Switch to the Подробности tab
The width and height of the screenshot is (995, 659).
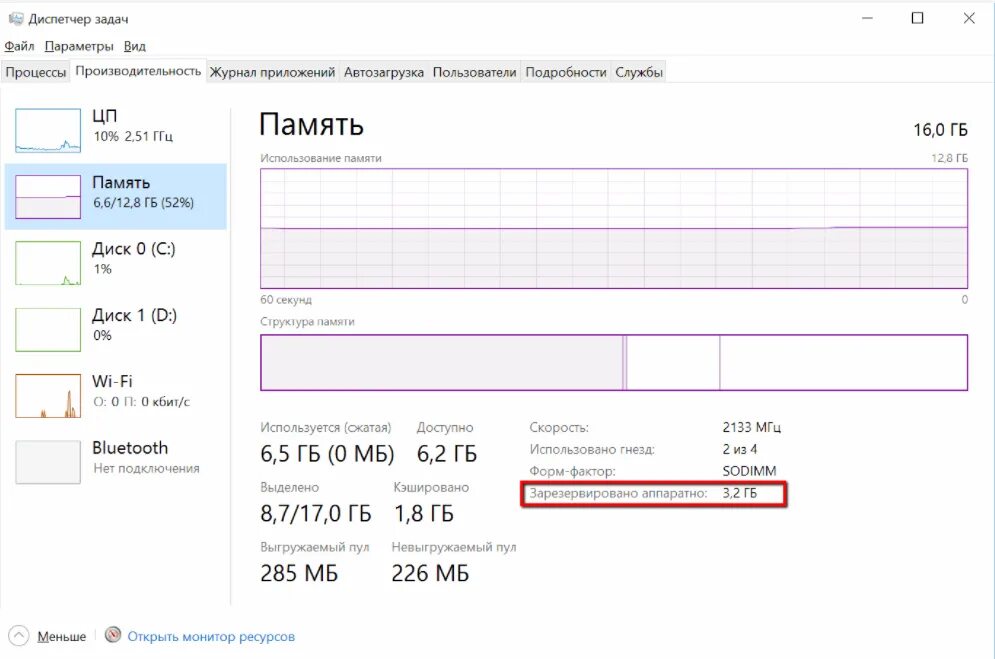click(565, 72)
